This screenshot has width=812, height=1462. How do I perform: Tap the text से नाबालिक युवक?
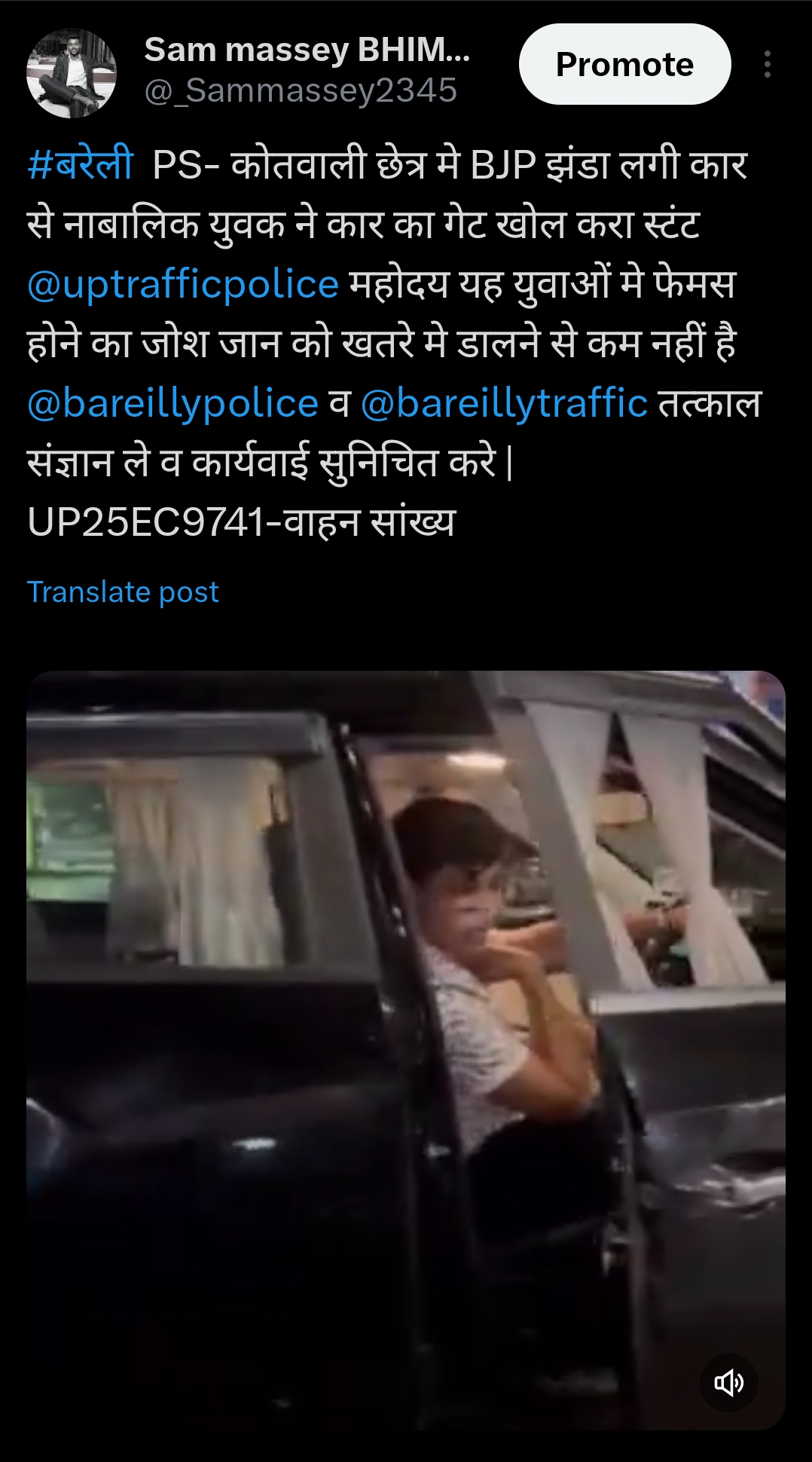(x=155, y=225)
